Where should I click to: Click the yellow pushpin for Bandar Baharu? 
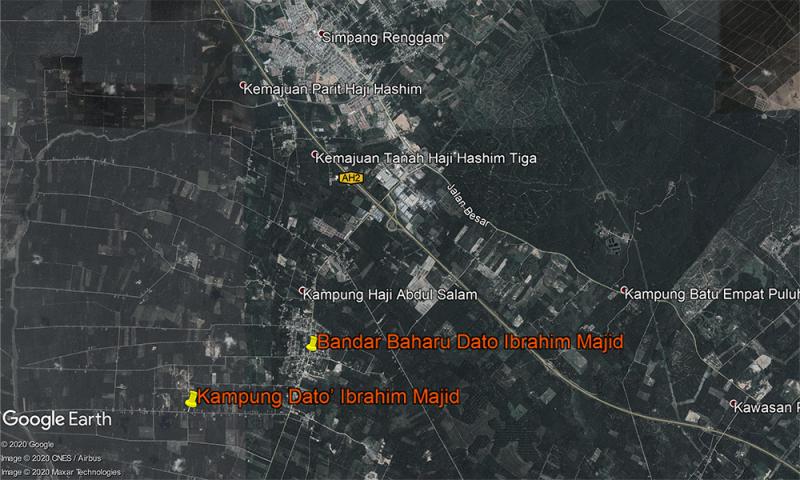[311, 344]
